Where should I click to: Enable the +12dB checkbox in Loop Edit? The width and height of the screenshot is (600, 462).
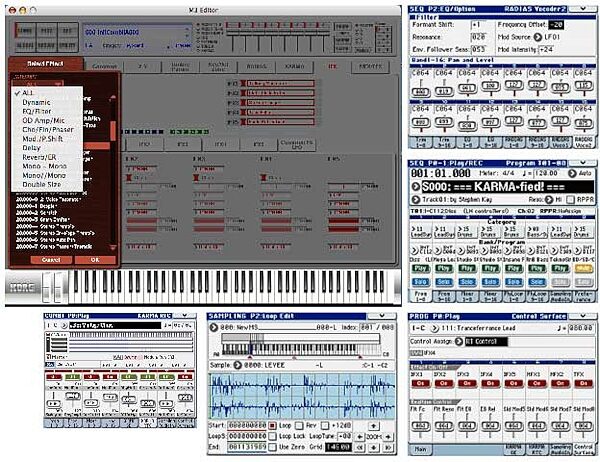click(324, 425)
